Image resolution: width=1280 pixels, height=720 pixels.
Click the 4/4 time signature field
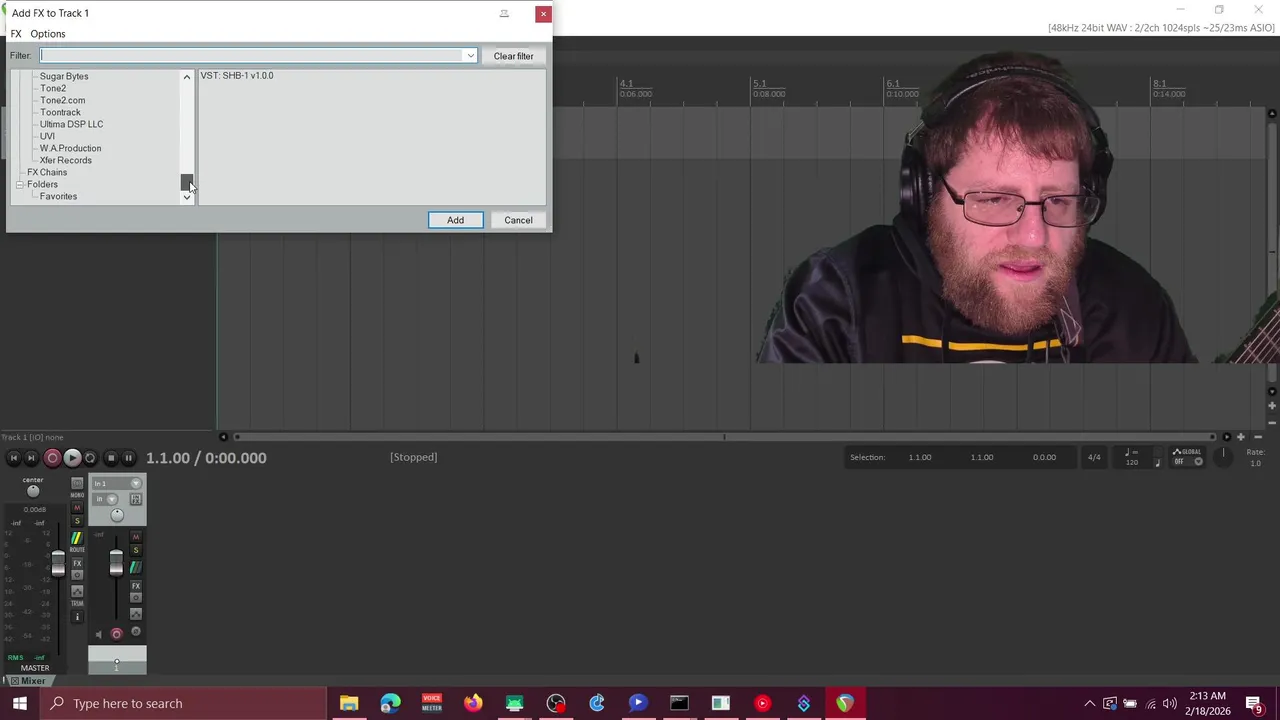(1094, 457)
